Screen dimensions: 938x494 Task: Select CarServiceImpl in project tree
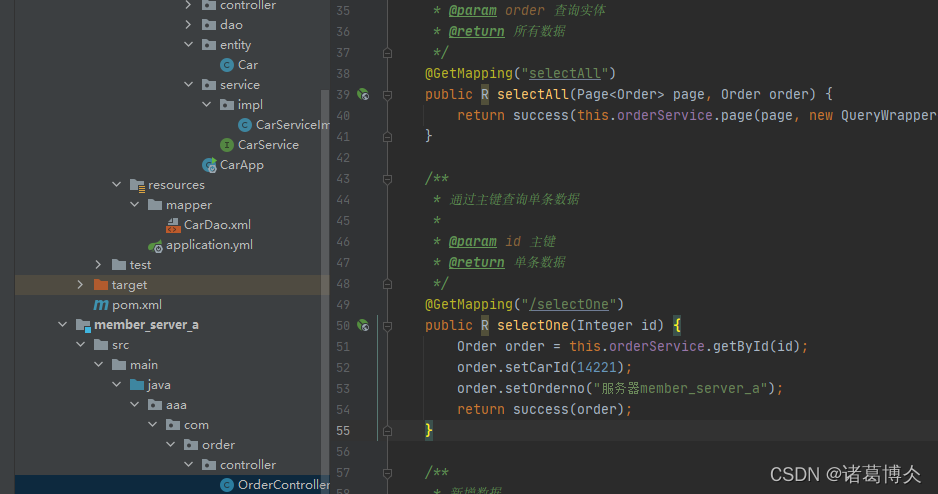(x=291, y=125)
